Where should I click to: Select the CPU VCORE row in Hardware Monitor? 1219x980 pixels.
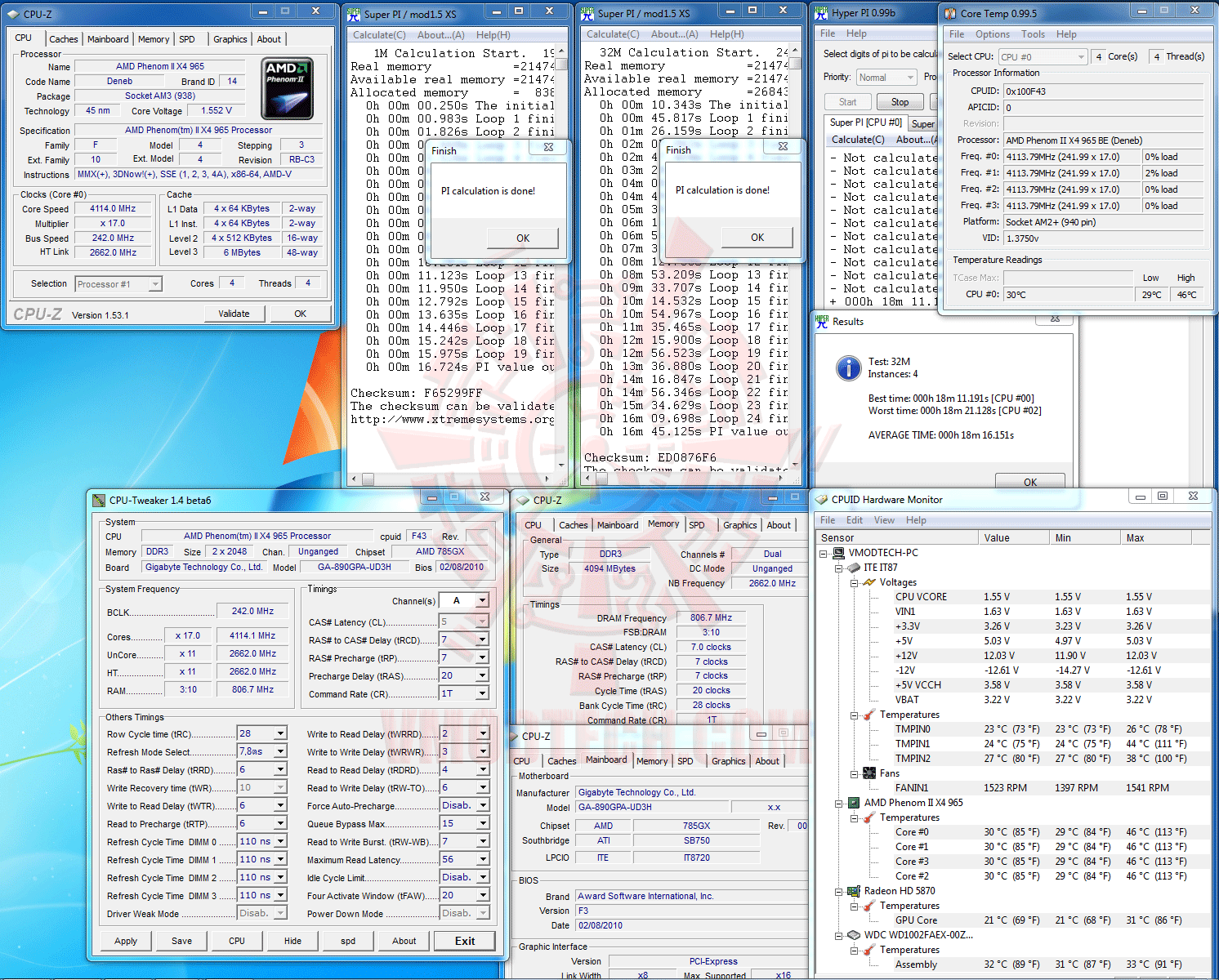[x=1013, y=597]
